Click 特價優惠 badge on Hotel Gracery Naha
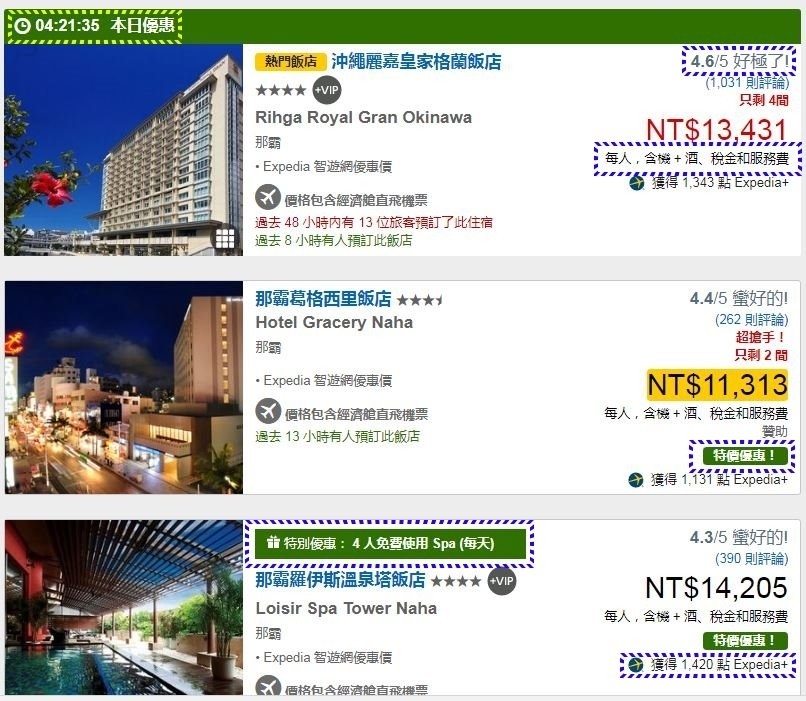Viewport: 806px width, 701px height. point(745,455)
